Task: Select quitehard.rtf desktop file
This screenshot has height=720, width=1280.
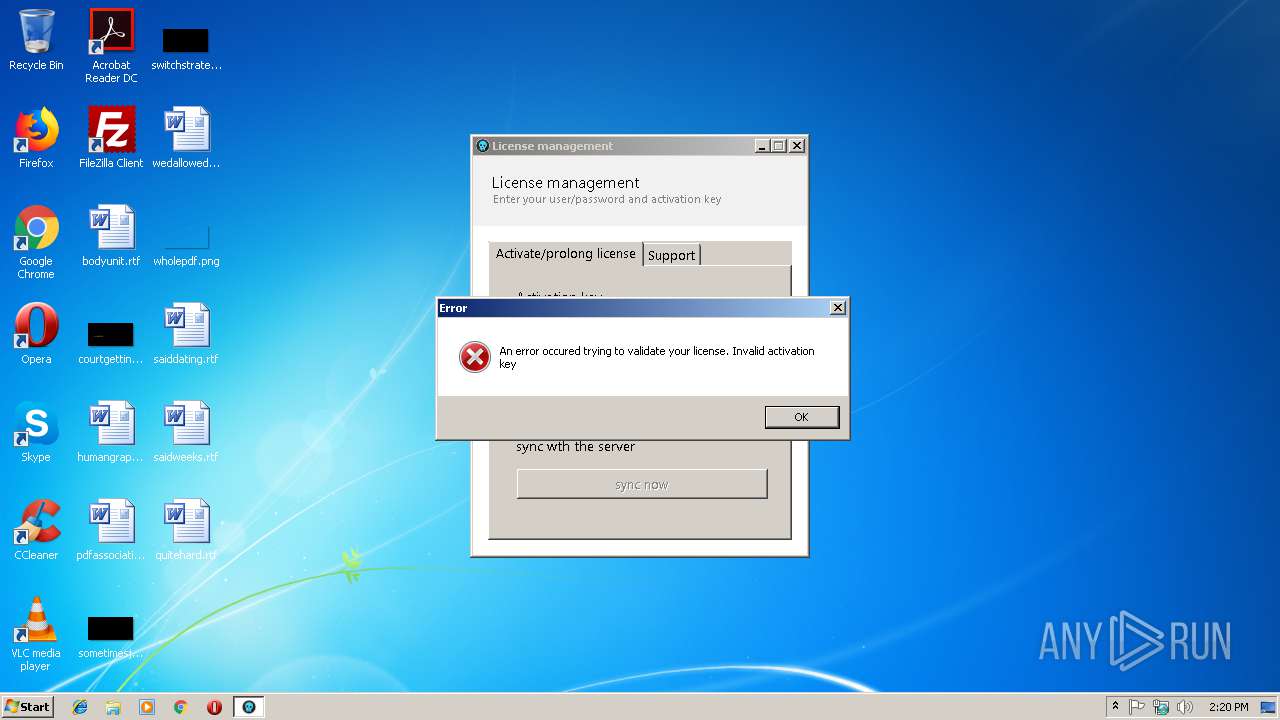Action: coord(186,530)
